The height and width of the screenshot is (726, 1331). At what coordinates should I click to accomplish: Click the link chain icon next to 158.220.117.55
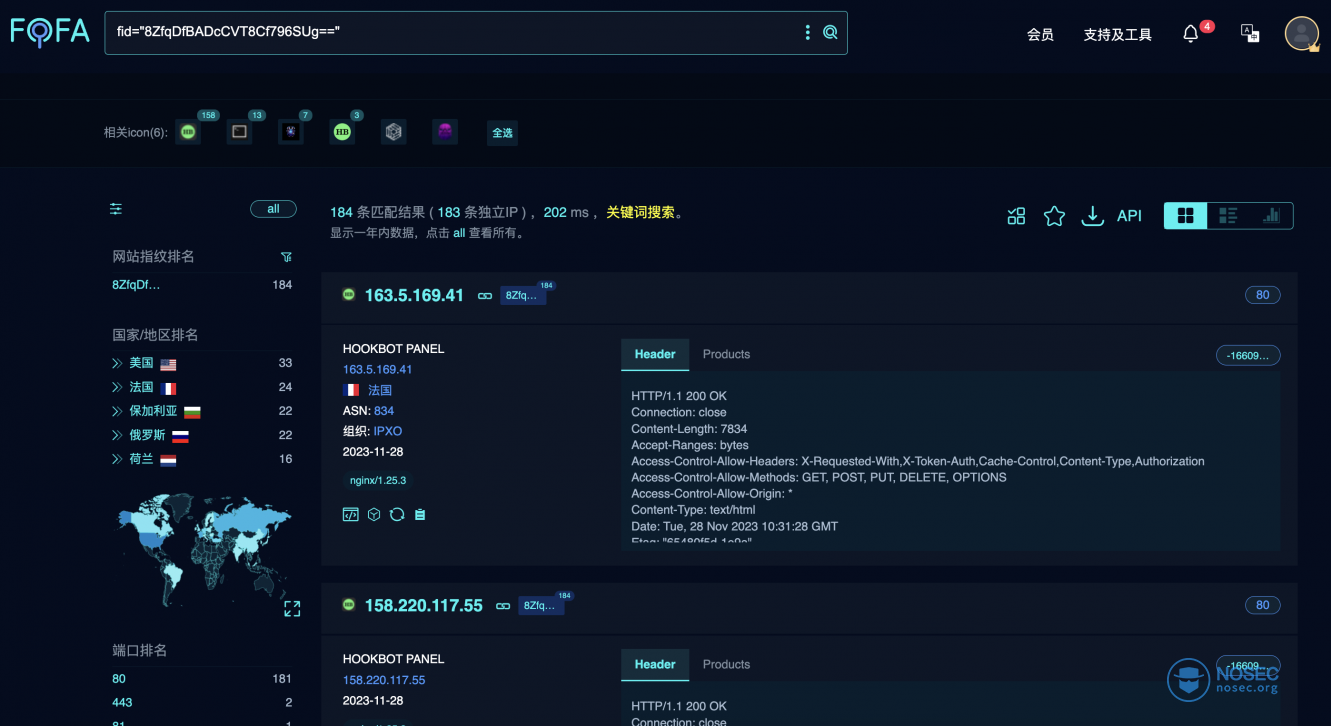503,606
